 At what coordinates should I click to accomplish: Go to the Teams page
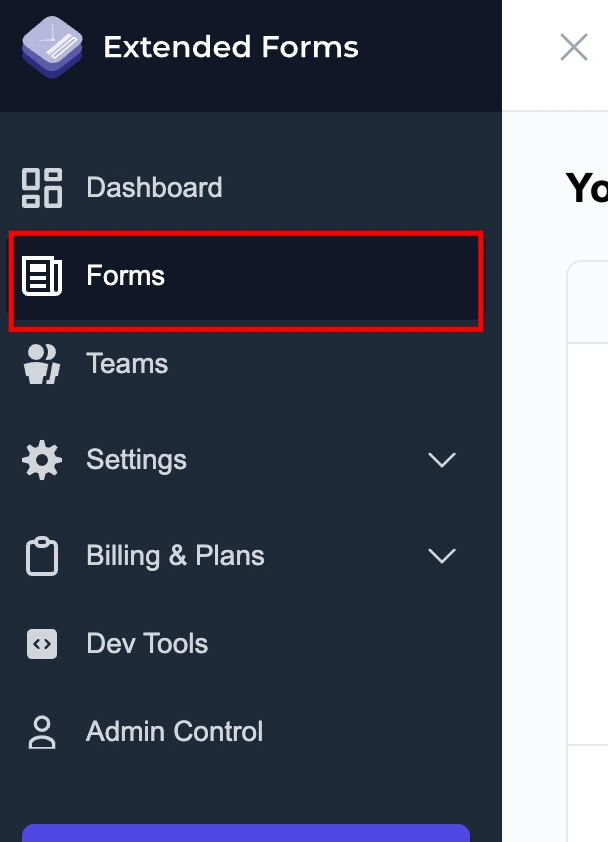tap(126, 363)
